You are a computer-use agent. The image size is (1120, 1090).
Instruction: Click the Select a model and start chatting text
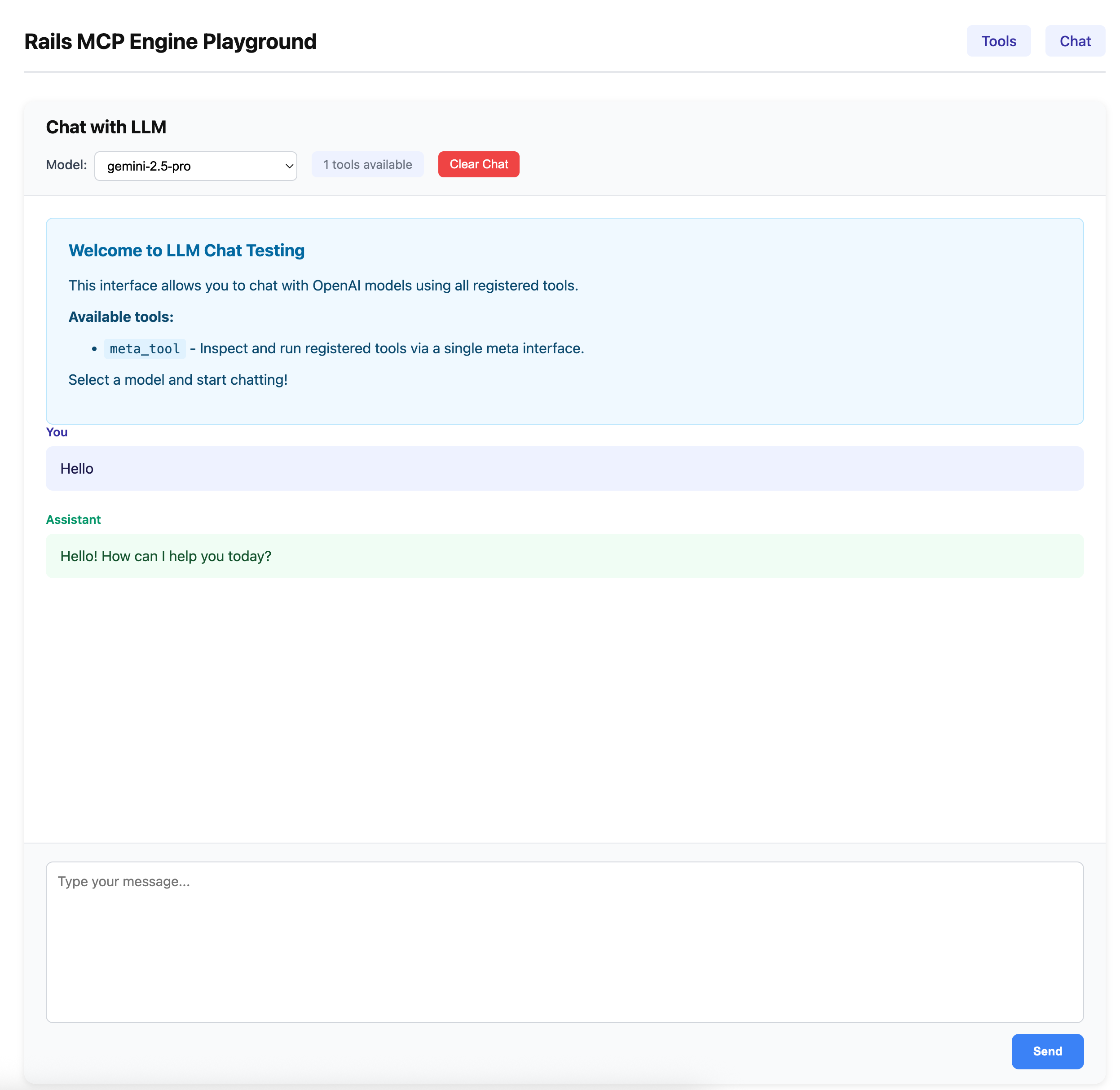point(177,379)
